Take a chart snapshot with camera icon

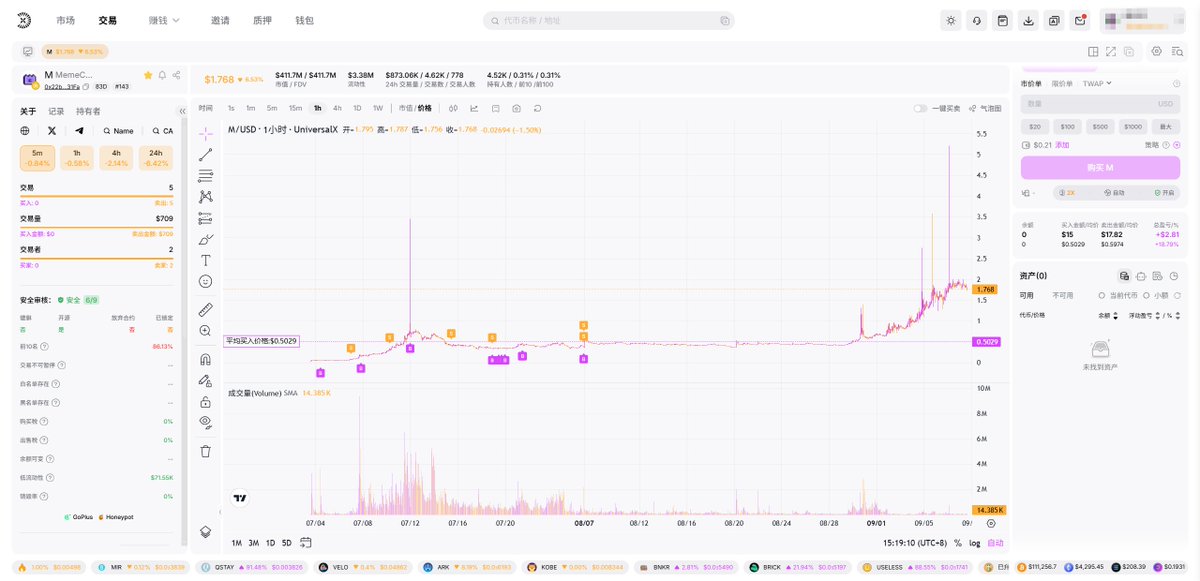tap(516, 108)
